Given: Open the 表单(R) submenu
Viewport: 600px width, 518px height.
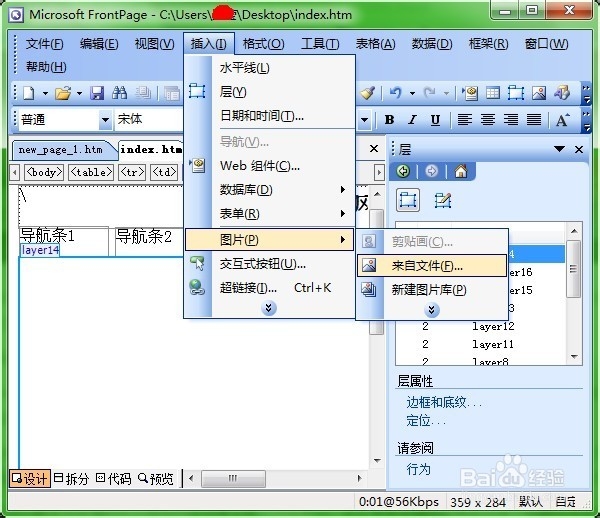Looking at the screenshot, I should pos(269,213).
